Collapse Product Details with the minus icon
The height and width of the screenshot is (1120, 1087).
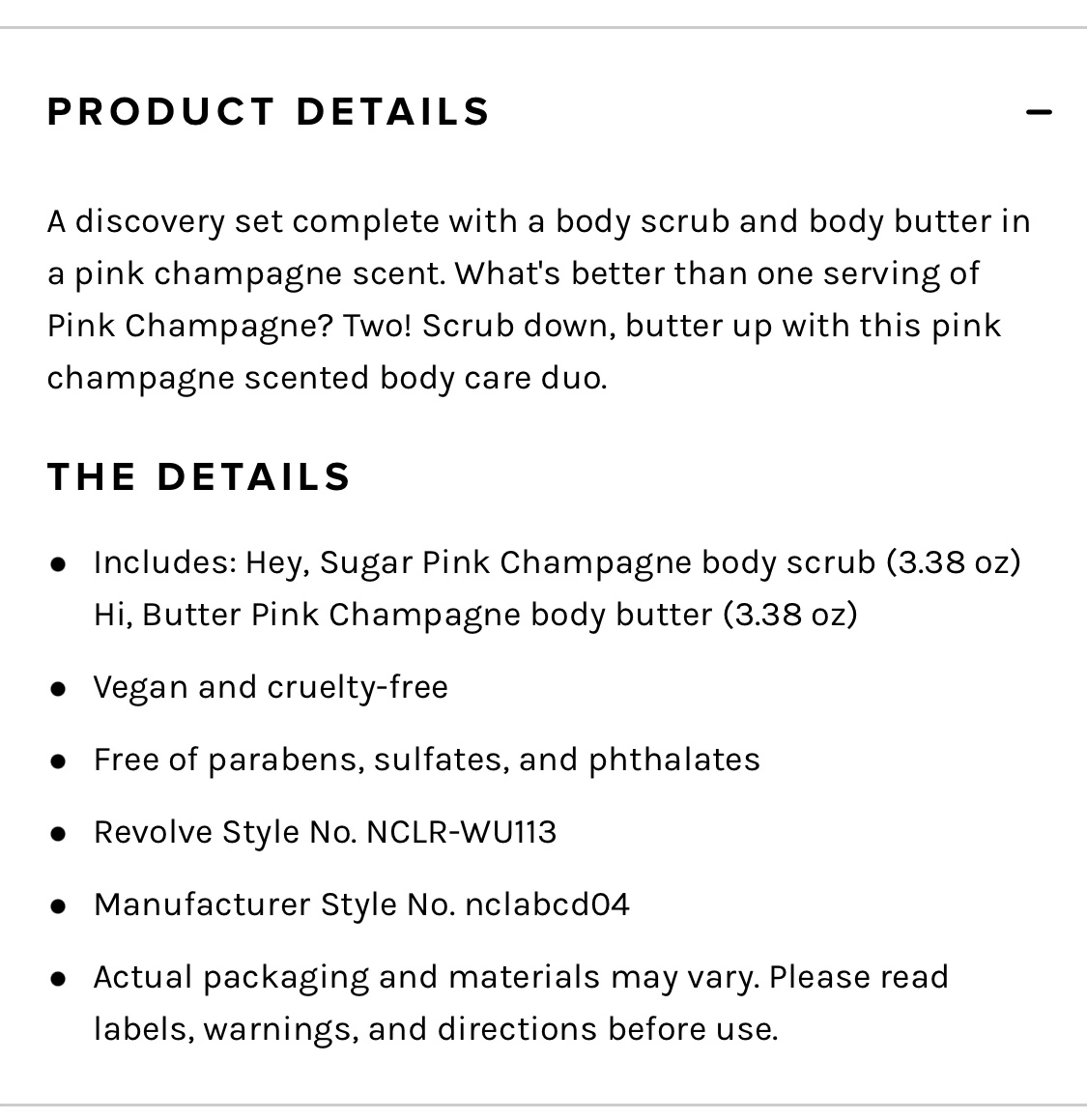point(1039,113)
